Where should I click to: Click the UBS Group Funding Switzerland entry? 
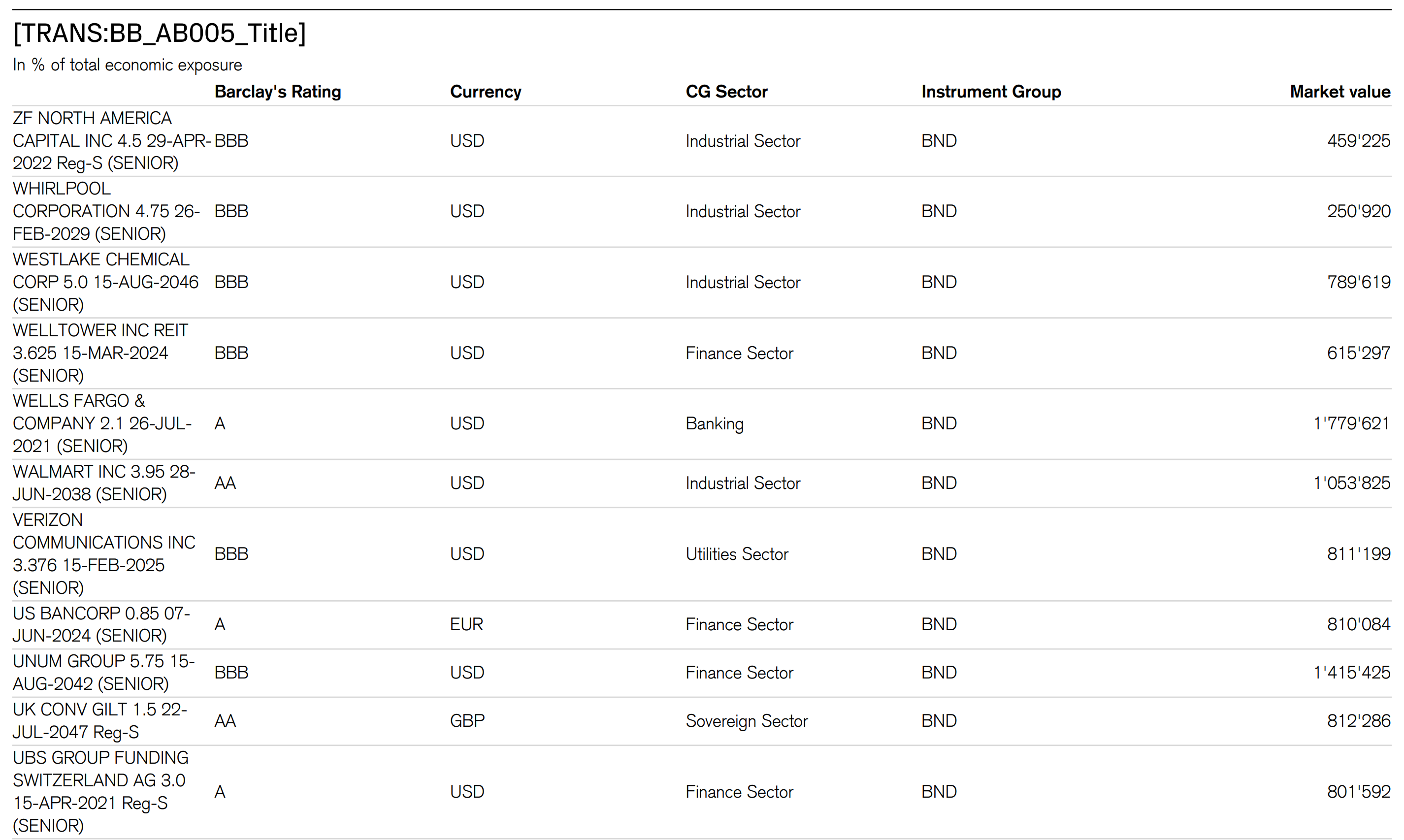100,791
